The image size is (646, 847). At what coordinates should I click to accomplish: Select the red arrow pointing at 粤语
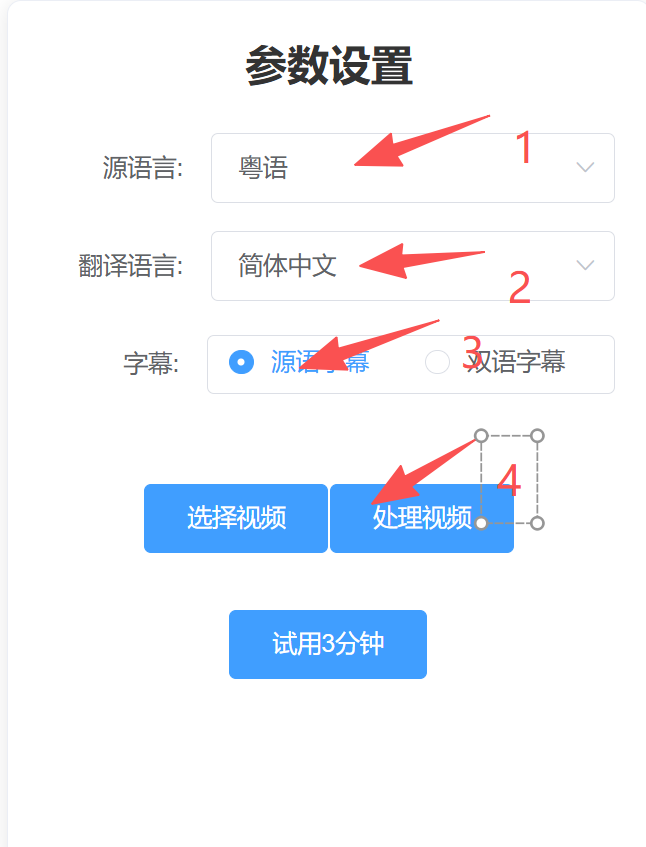pos(421,141)
